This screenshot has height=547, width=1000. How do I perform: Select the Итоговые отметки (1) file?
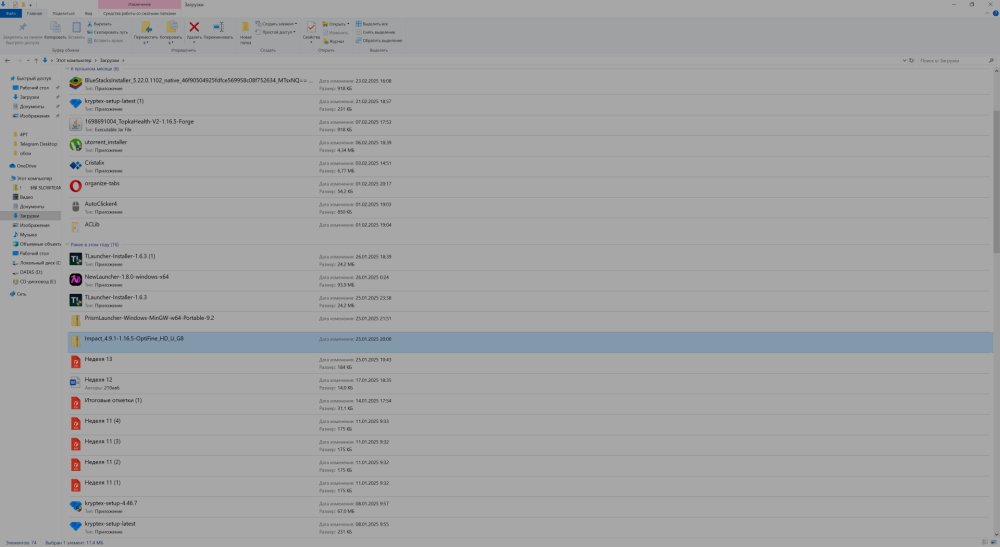coord(530,404)
